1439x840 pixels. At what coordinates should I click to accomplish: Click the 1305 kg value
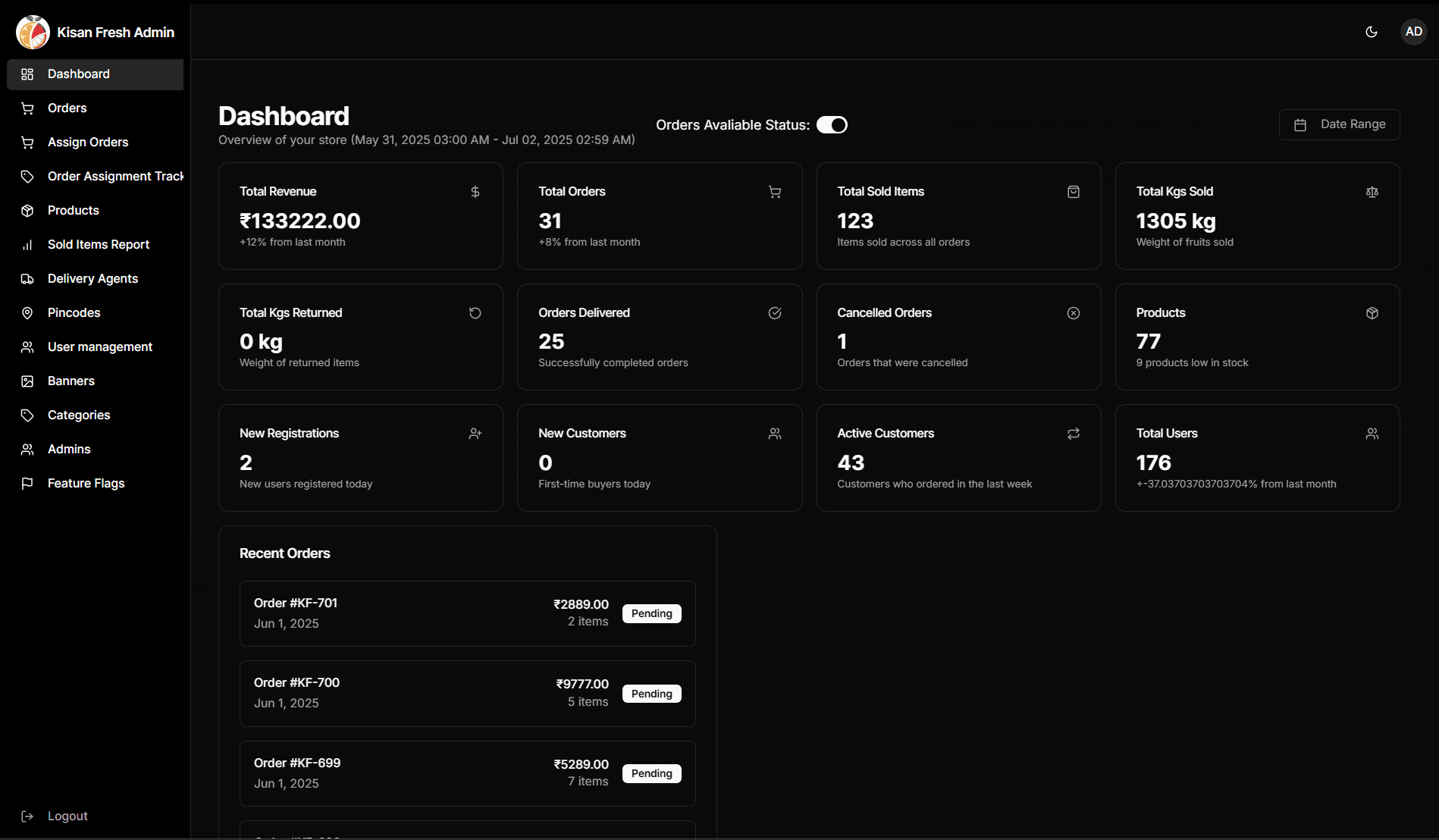click(x=1176, y=221)
